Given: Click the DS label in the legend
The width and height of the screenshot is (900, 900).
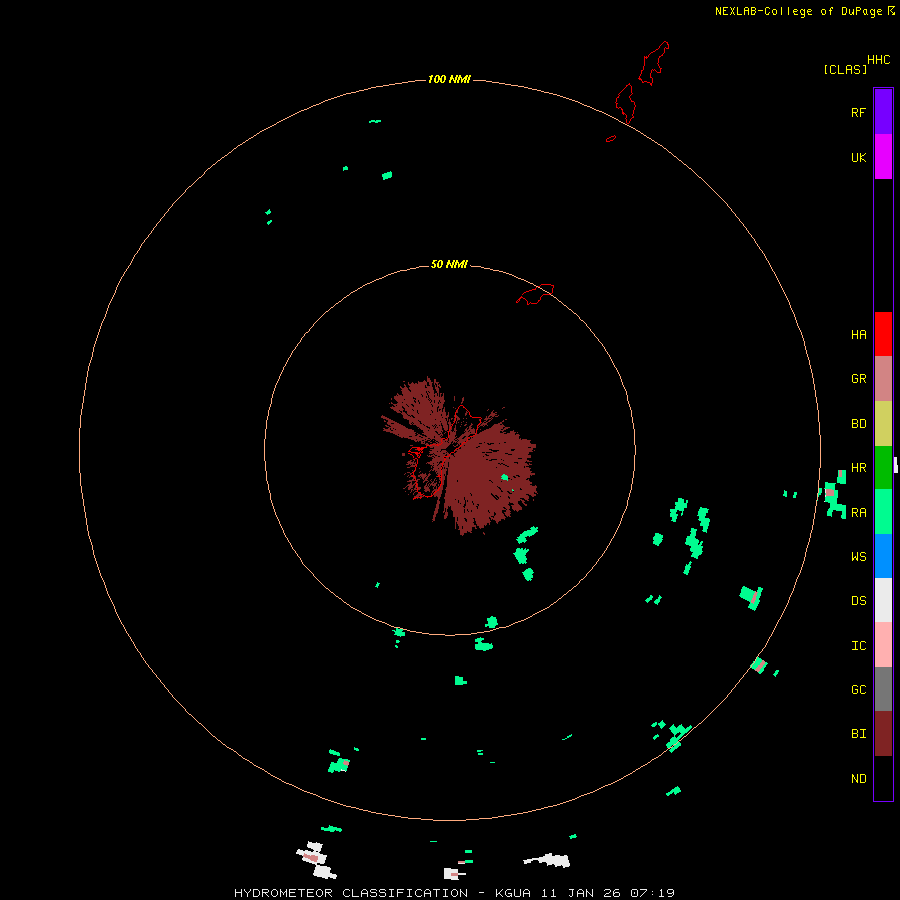Looking at the screenshot, I should click(858, 601).
